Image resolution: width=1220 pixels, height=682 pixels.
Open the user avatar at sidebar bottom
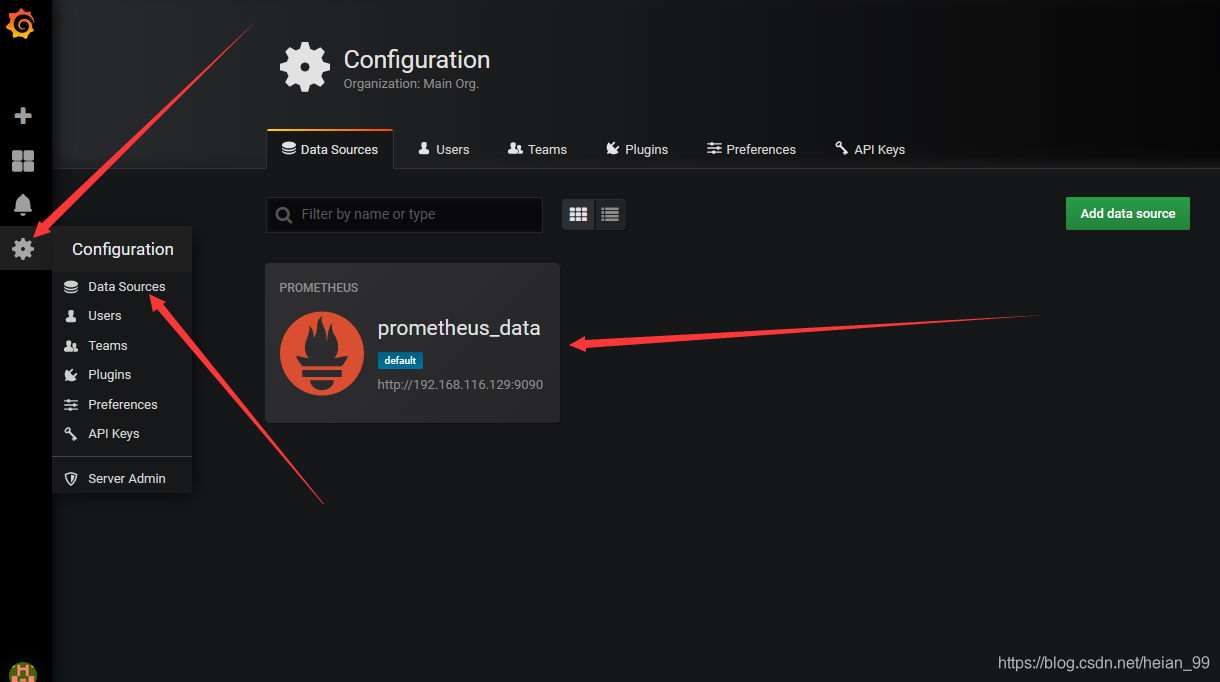[x=23, y=672]
